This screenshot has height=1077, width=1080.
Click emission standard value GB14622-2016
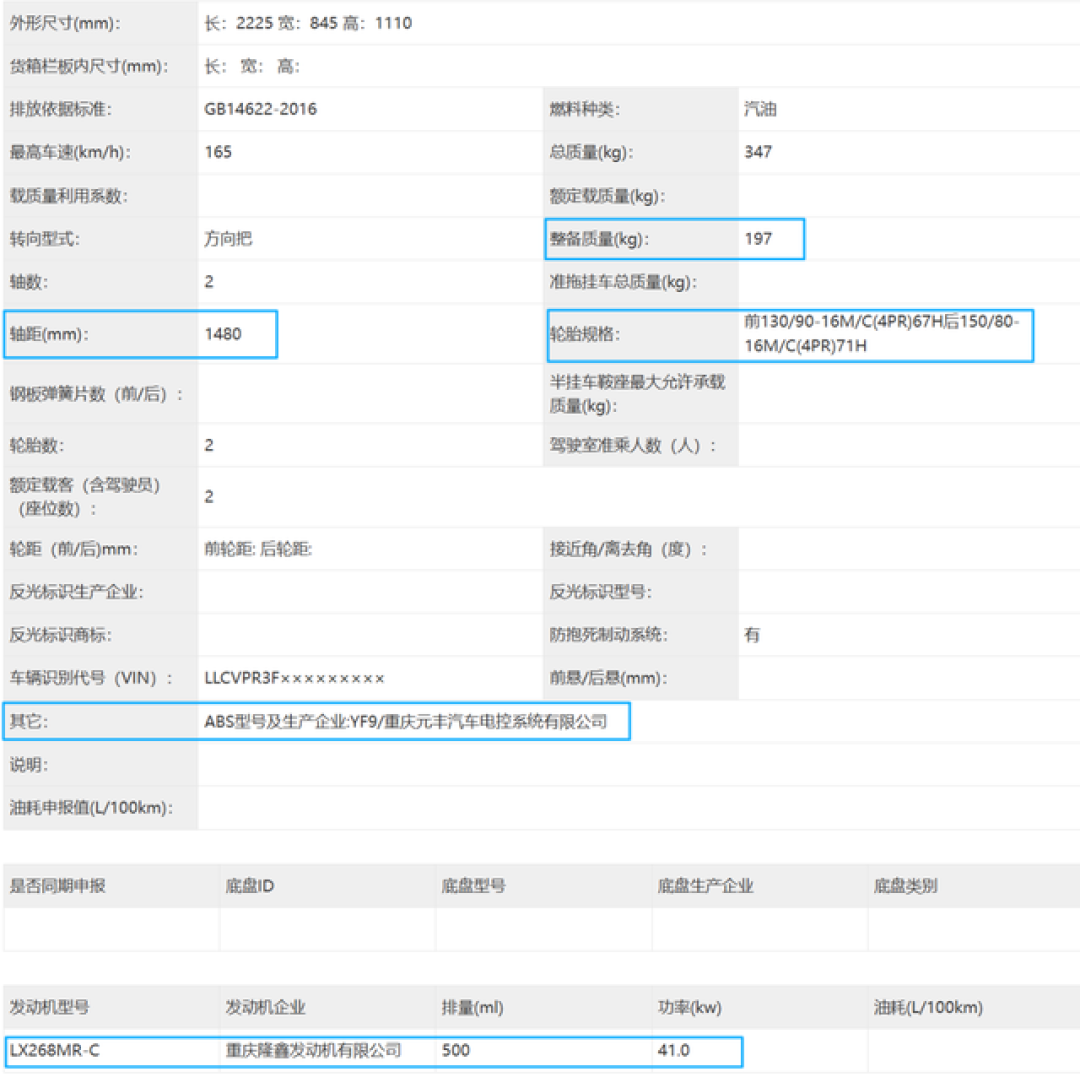pos(260,109)
